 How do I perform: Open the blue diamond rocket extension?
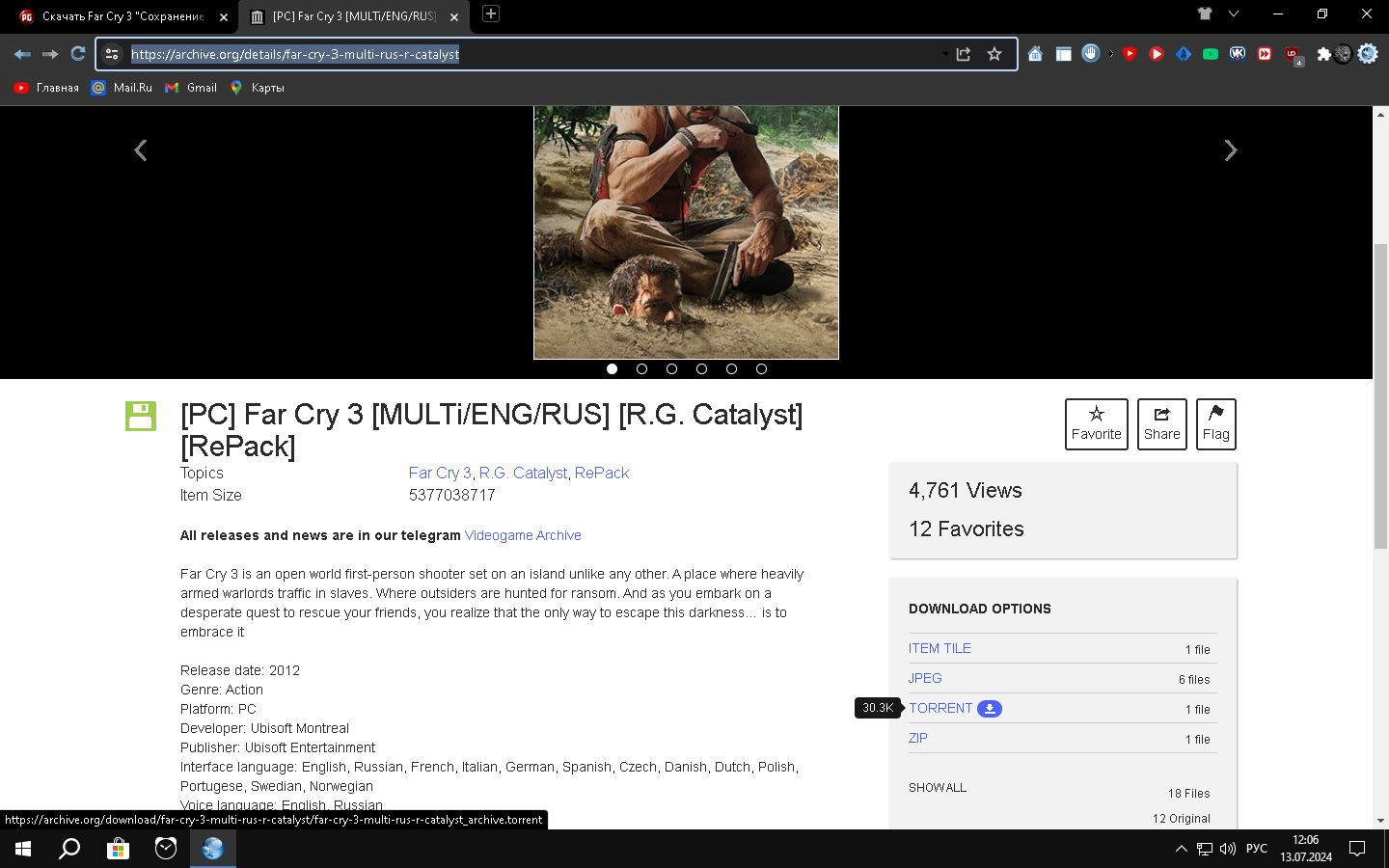[x=1184, y=54]
